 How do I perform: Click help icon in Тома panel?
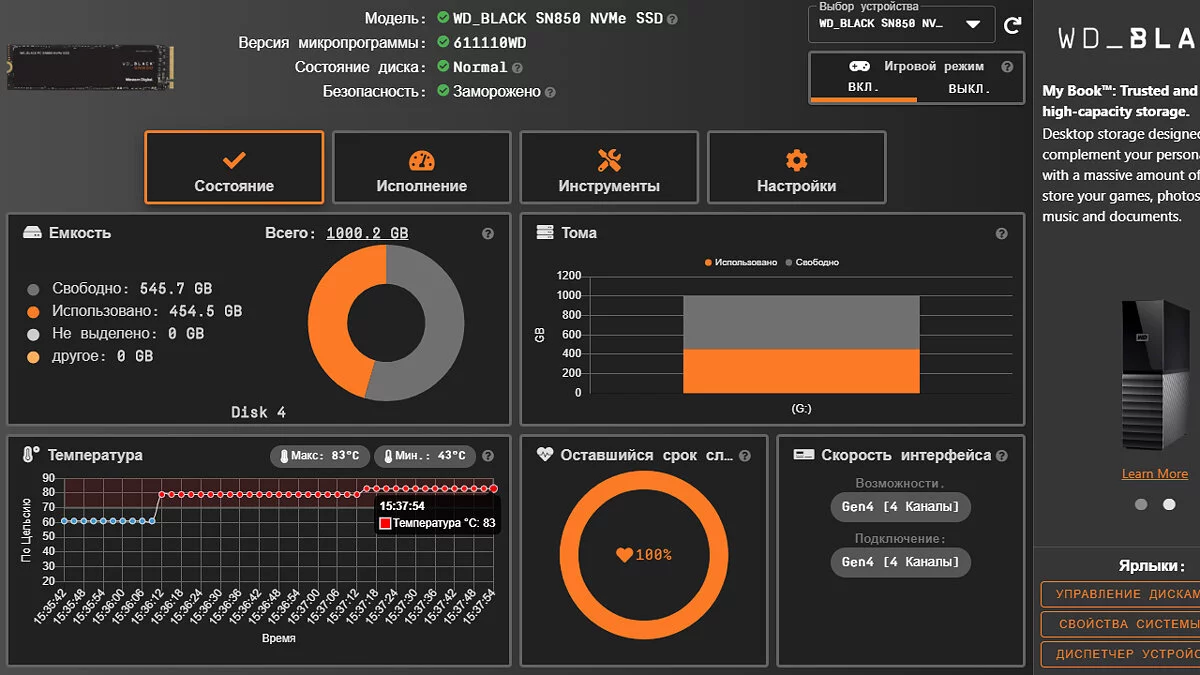click(x=1002, y=233)
